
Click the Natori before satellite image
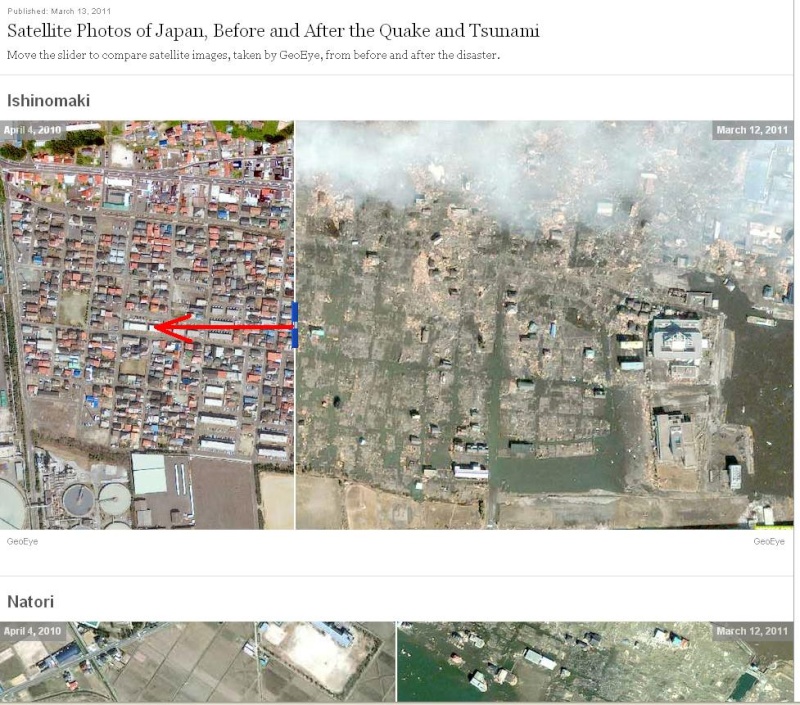pyautogui.click(x=197, y=662)
